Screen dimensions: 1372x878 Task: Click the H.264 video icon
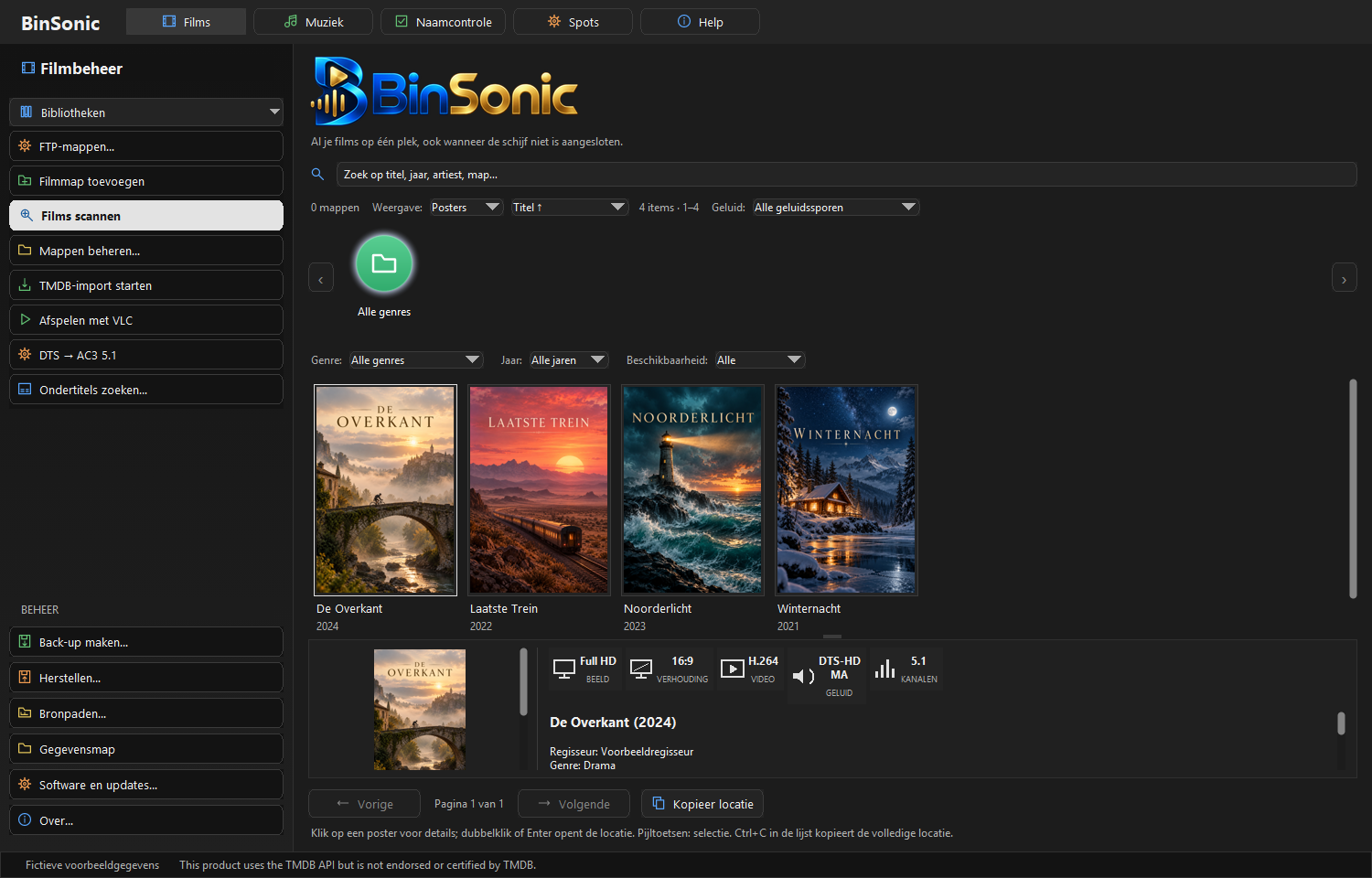733,669
